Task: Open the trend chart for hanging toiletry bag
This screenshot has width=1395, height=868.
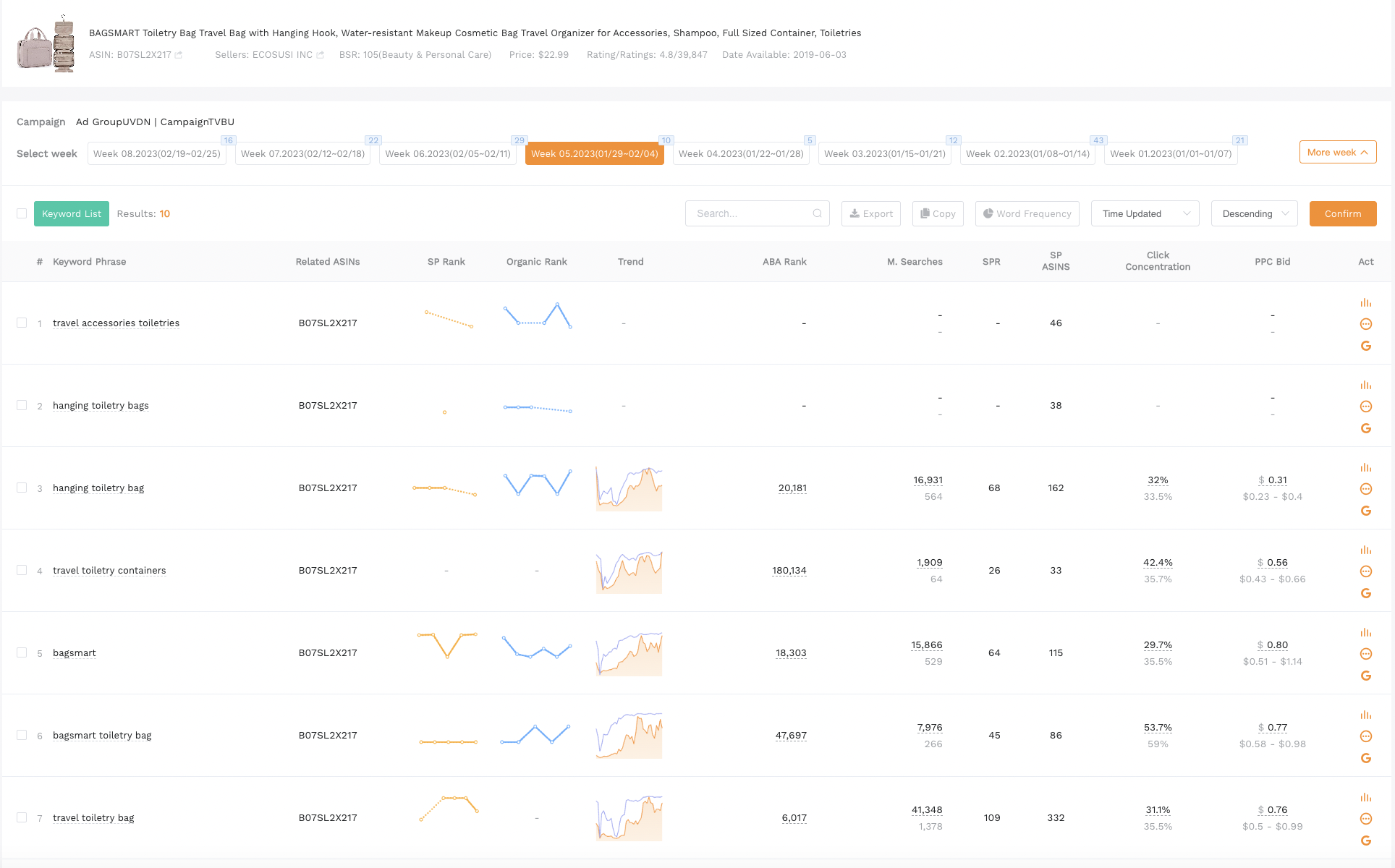Action: 629,488
